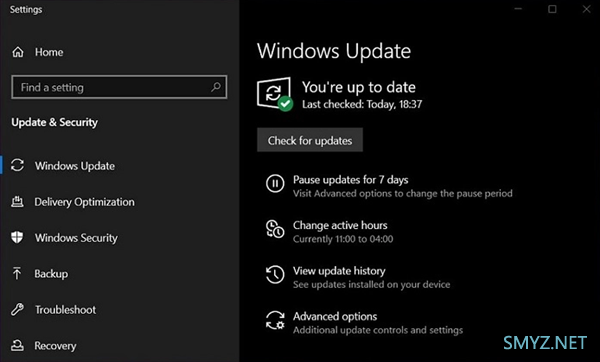Click the Check for updates button

(310, 140)
